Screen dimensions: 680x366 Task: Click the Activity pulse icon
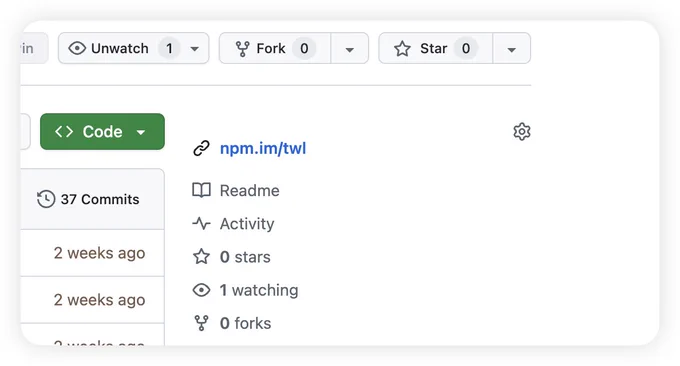(201, 223)
